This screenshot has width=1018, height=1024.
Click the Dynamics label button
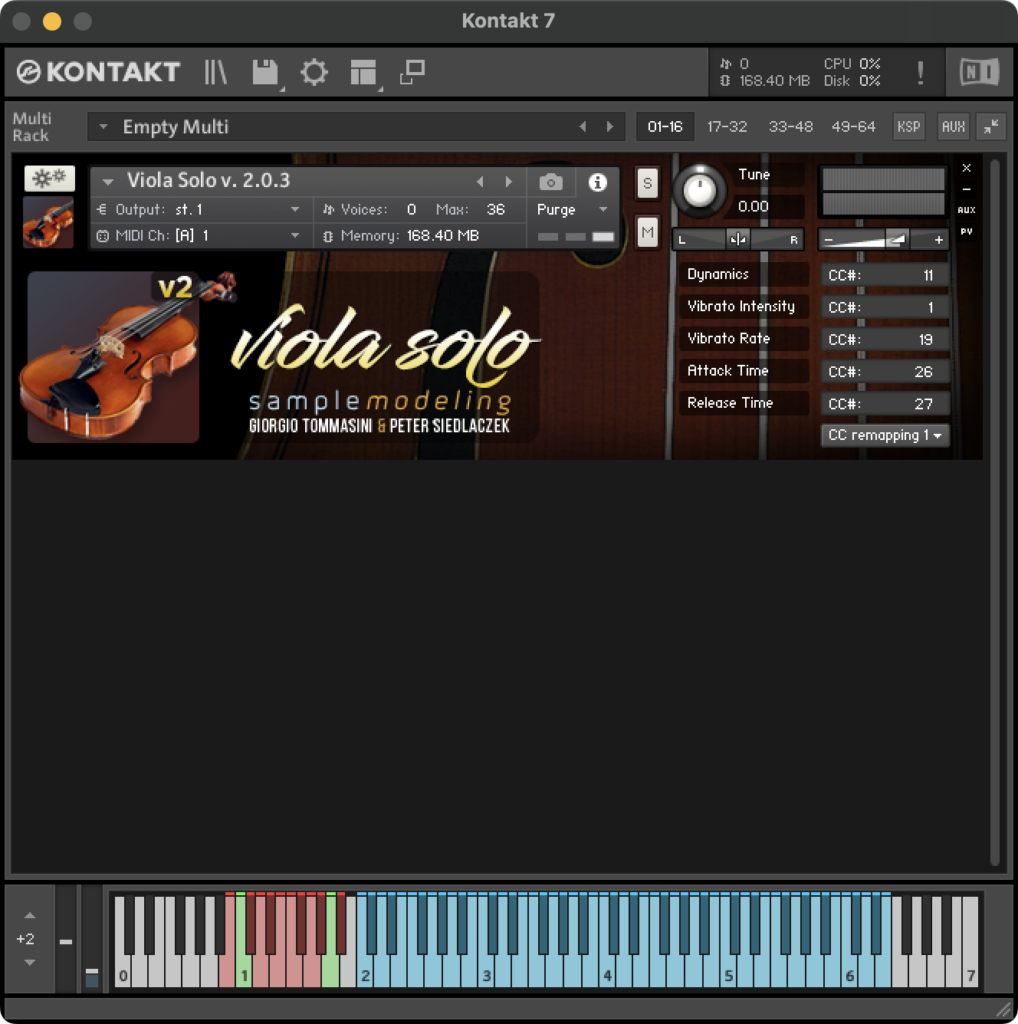pyautogui.click(x=744, y=274)
